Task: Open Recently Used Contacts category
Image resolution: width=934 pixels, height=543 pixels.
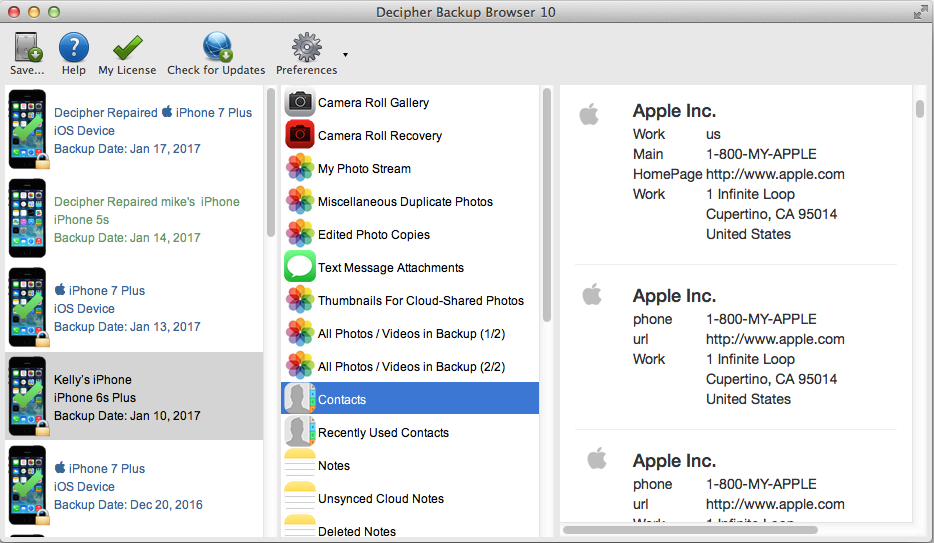Action: 383,433
